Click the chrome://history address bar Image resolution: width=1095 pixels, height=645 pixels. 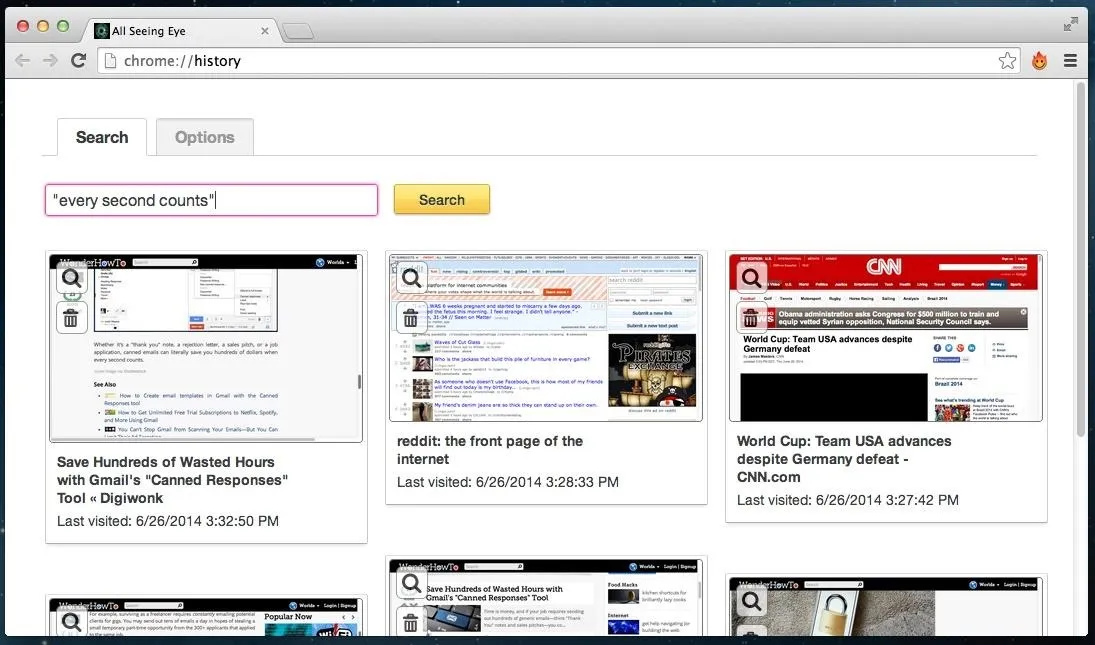[559, 61]
